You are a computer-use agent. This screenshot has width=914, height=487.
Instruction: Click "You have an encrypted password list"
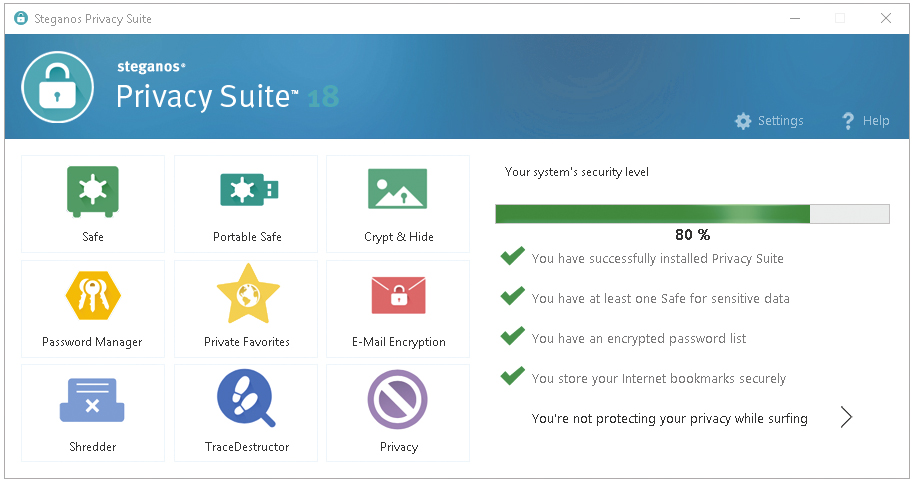tap(639, 339)
